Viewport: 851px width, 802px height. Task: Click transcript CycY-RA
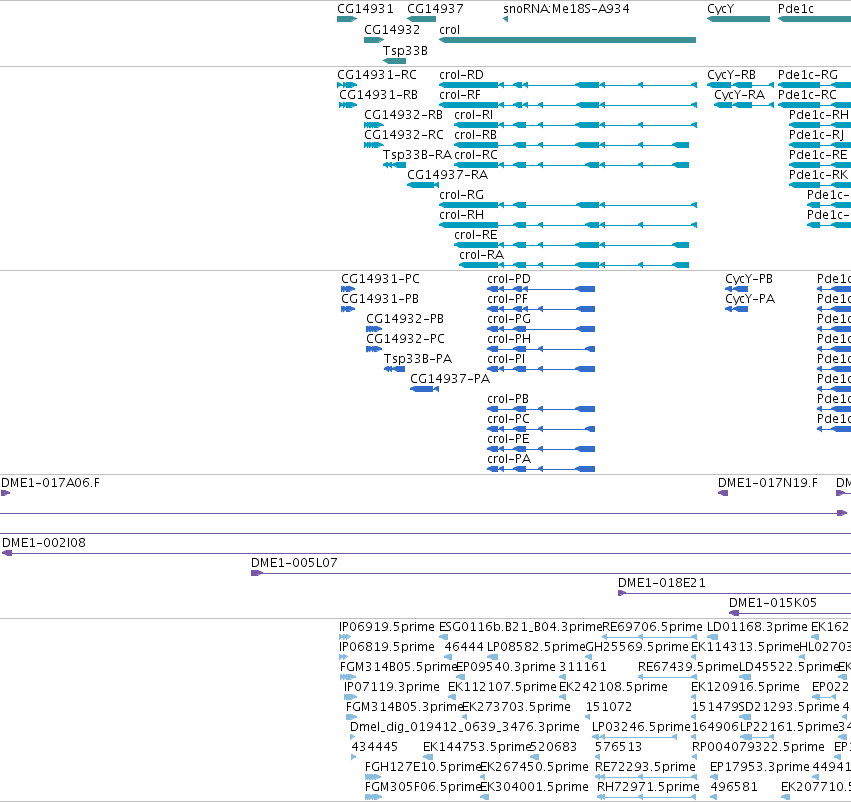pyautogui.click(x=744, y=105)
